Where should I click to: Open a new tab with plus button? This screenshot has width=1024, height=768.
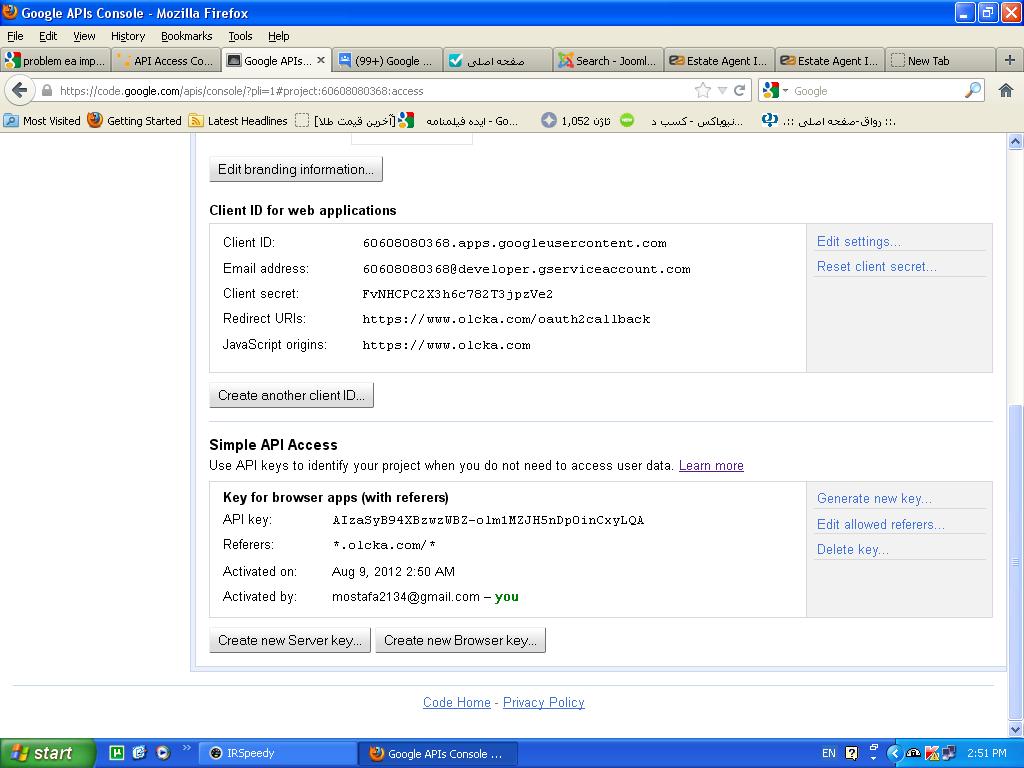[1010, 60]
